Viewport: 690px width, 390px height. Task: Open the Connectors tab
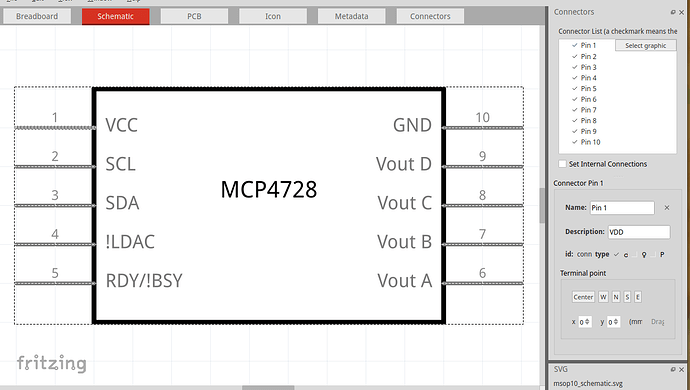(430, 16)
